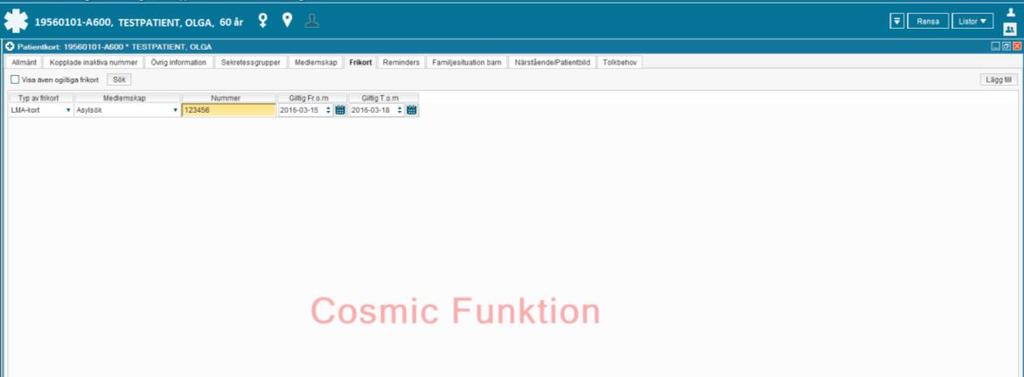Click the single user icon top right
This screenshot has height=377, width=1024.
tap(1010, 12)
